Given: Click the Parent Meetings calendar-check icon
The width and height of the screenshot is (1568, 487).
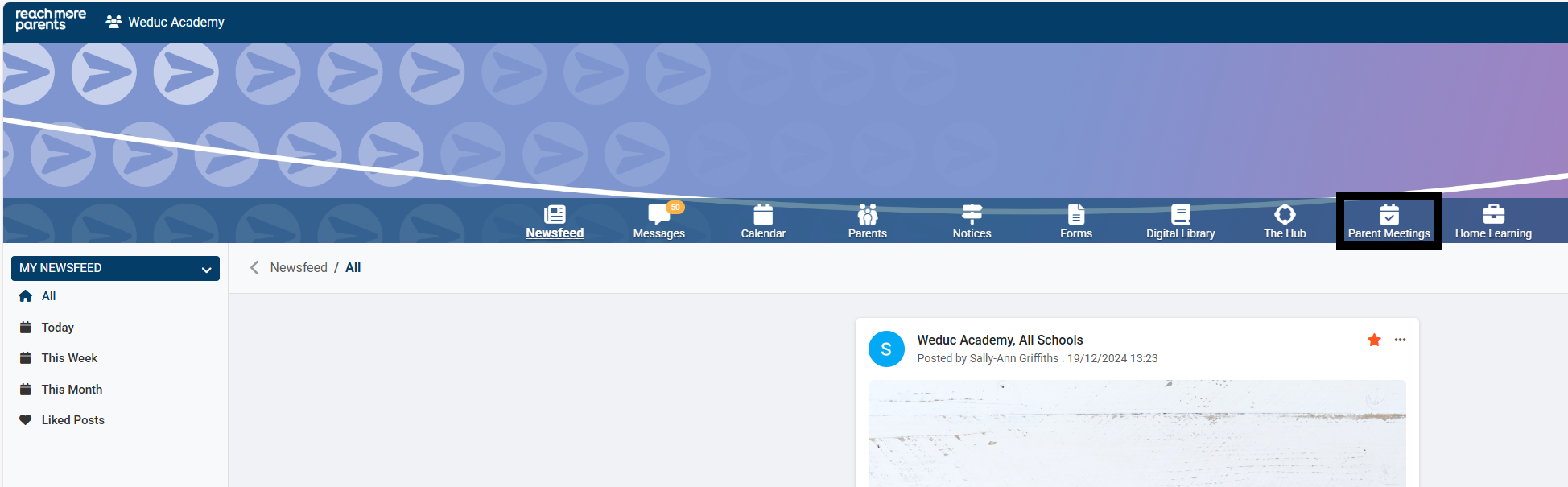Looking at the screenshot, I should point(1389,215).
